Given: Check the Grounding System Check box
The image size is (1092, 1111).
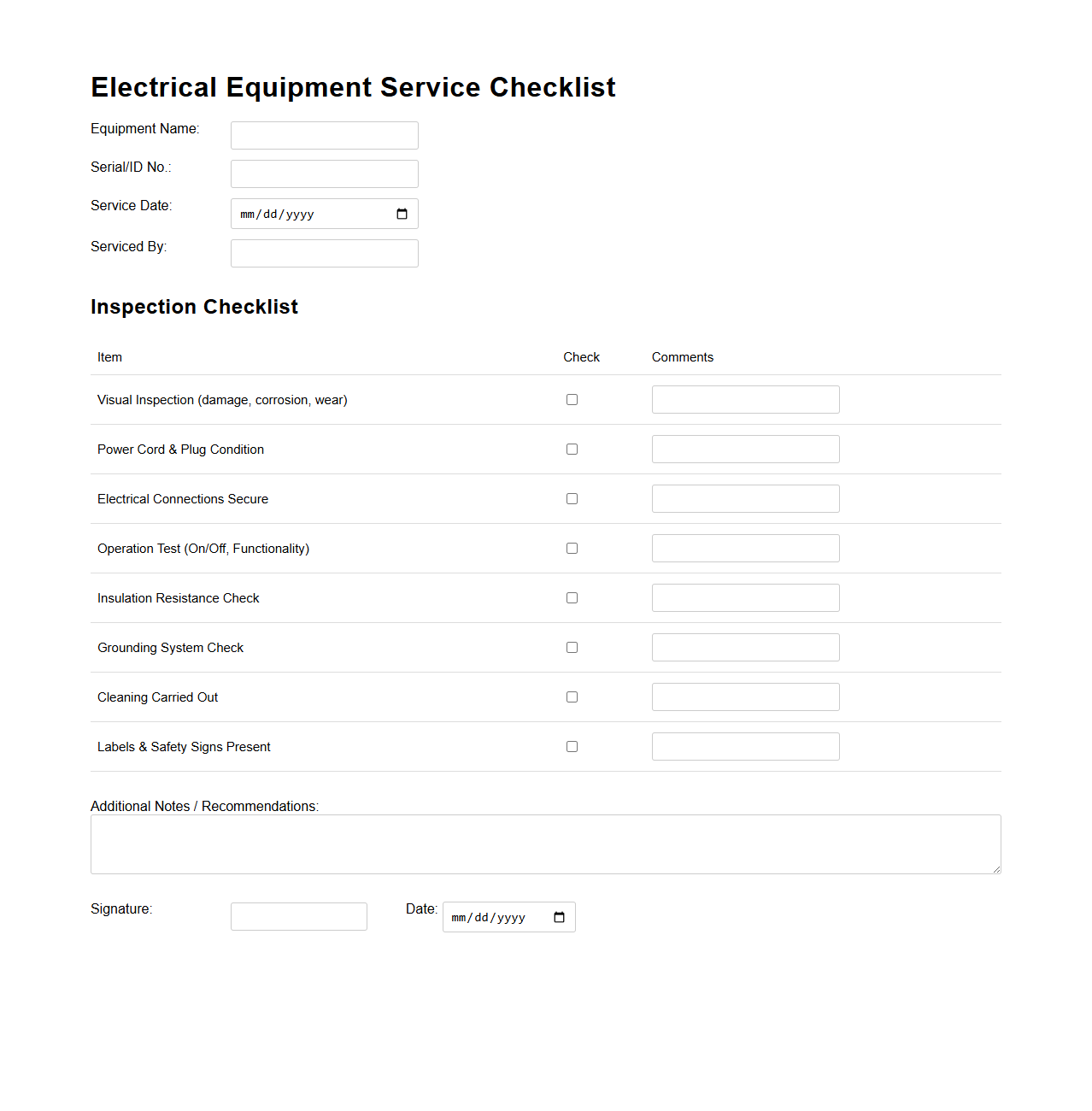Looking at the screenshot, I should coord(572,647).
